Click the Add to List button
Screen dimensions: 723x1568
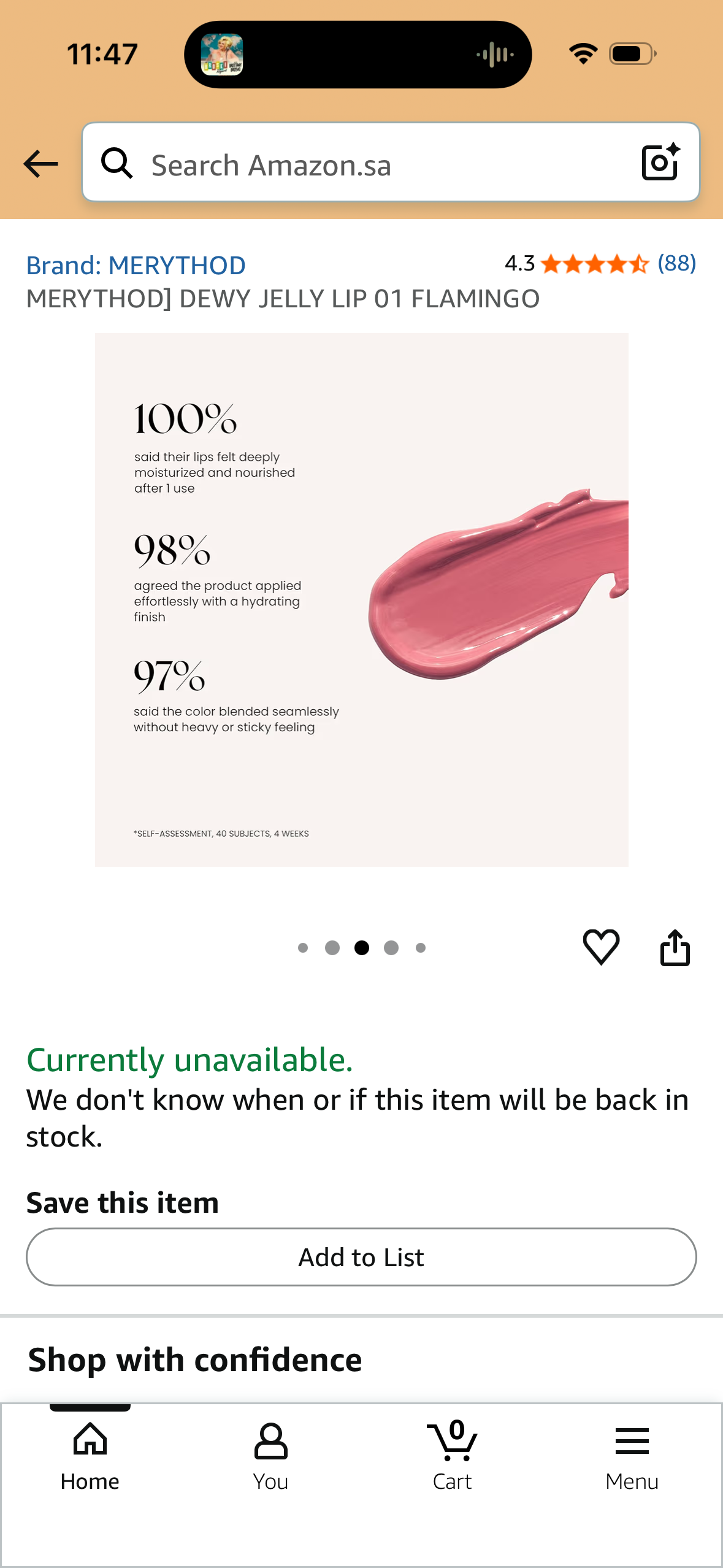click(361, 1256)
